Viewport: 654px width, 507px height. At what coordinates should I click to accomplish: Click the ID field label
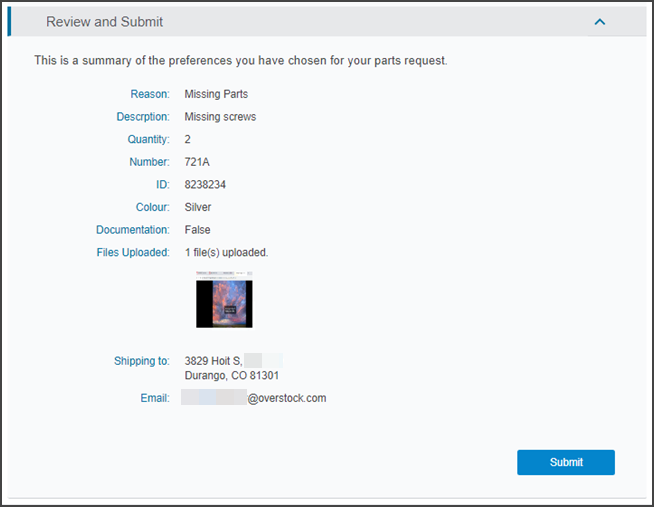pyautogui.click(x=163, y=184)
